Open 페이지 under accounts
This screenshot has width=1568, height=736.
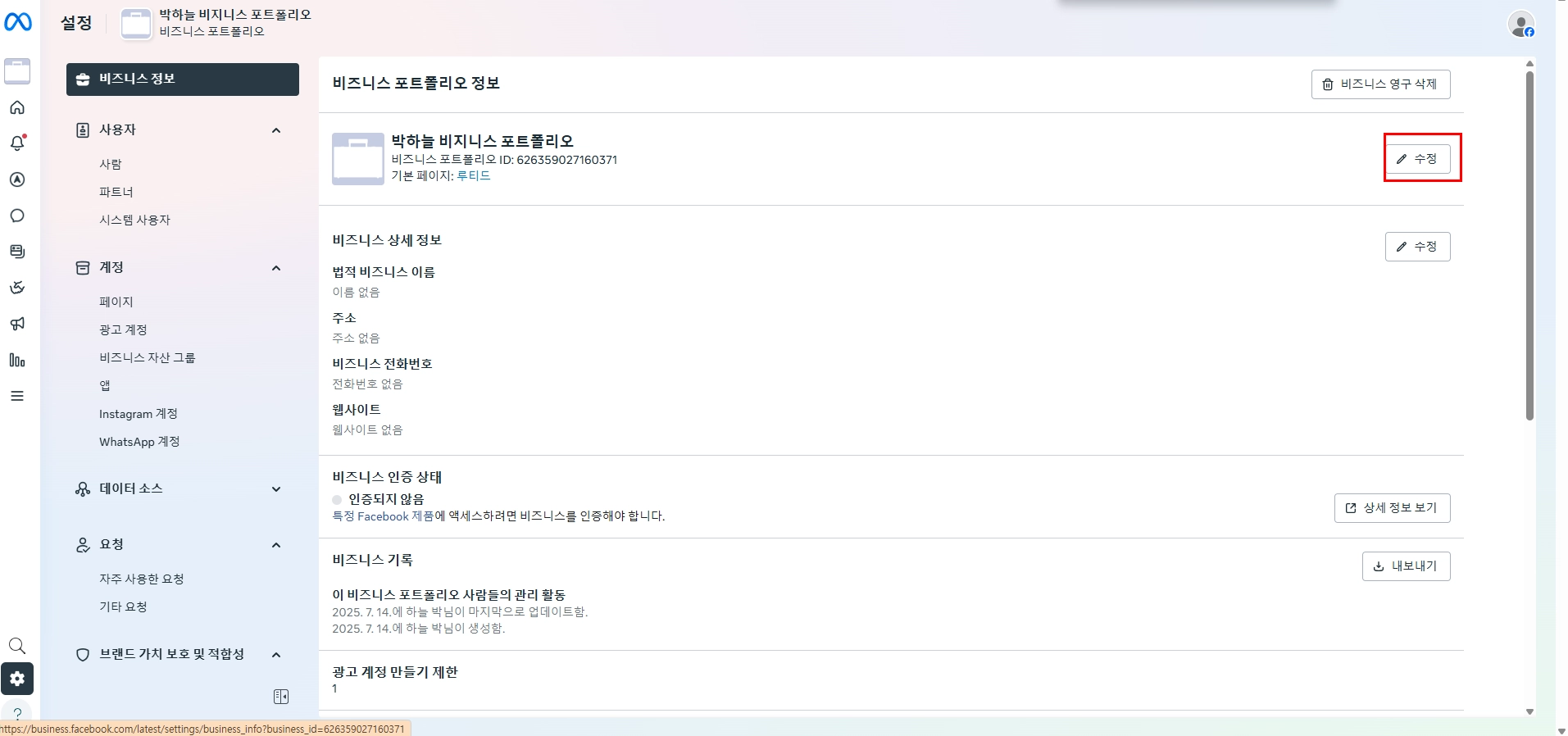(x=116, y=302)
